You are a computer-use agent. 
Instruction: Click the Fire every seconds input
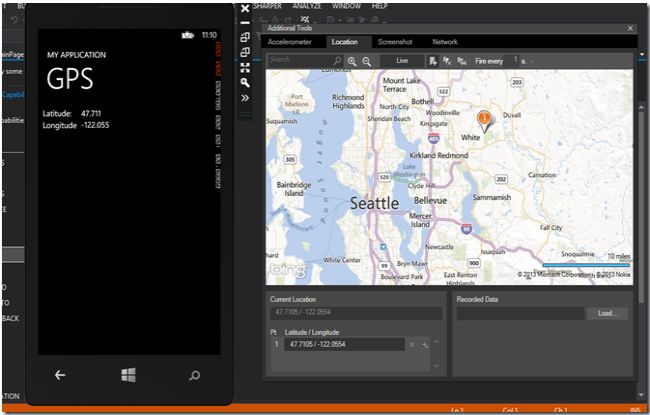click(511, 60)
